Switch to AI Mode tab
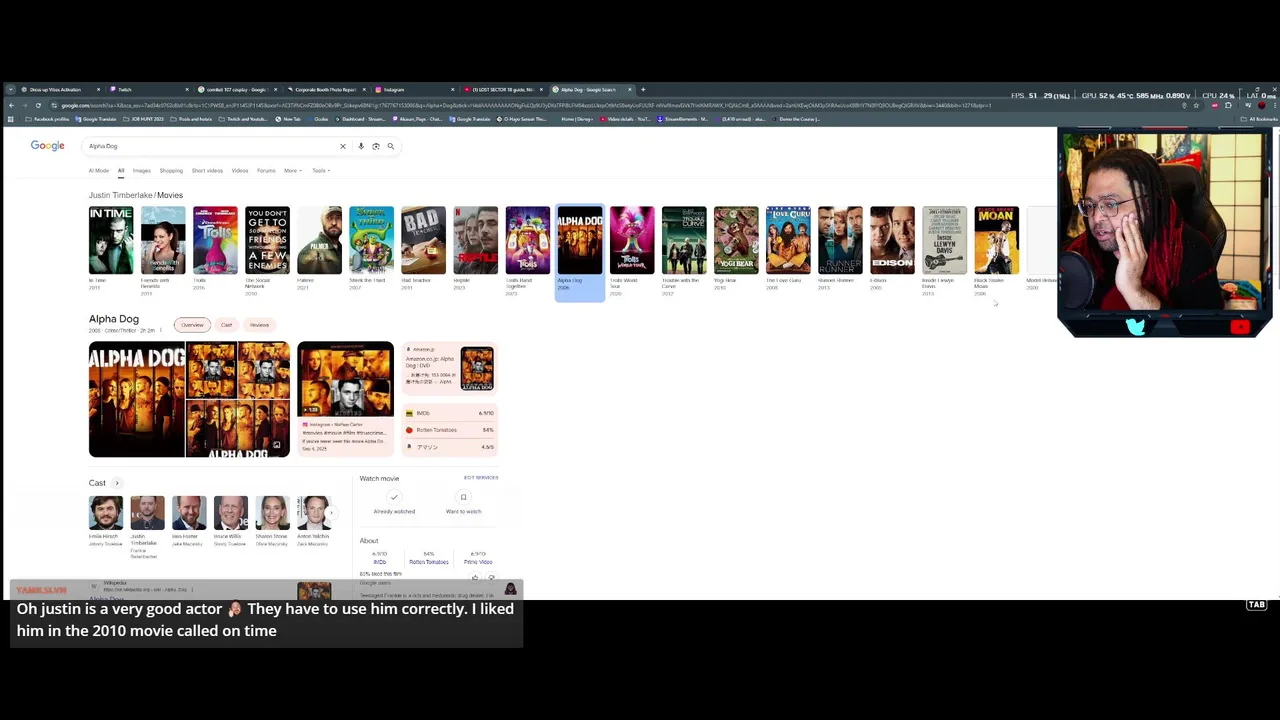The image size is (1280, 720). click(x=99, y=171)
